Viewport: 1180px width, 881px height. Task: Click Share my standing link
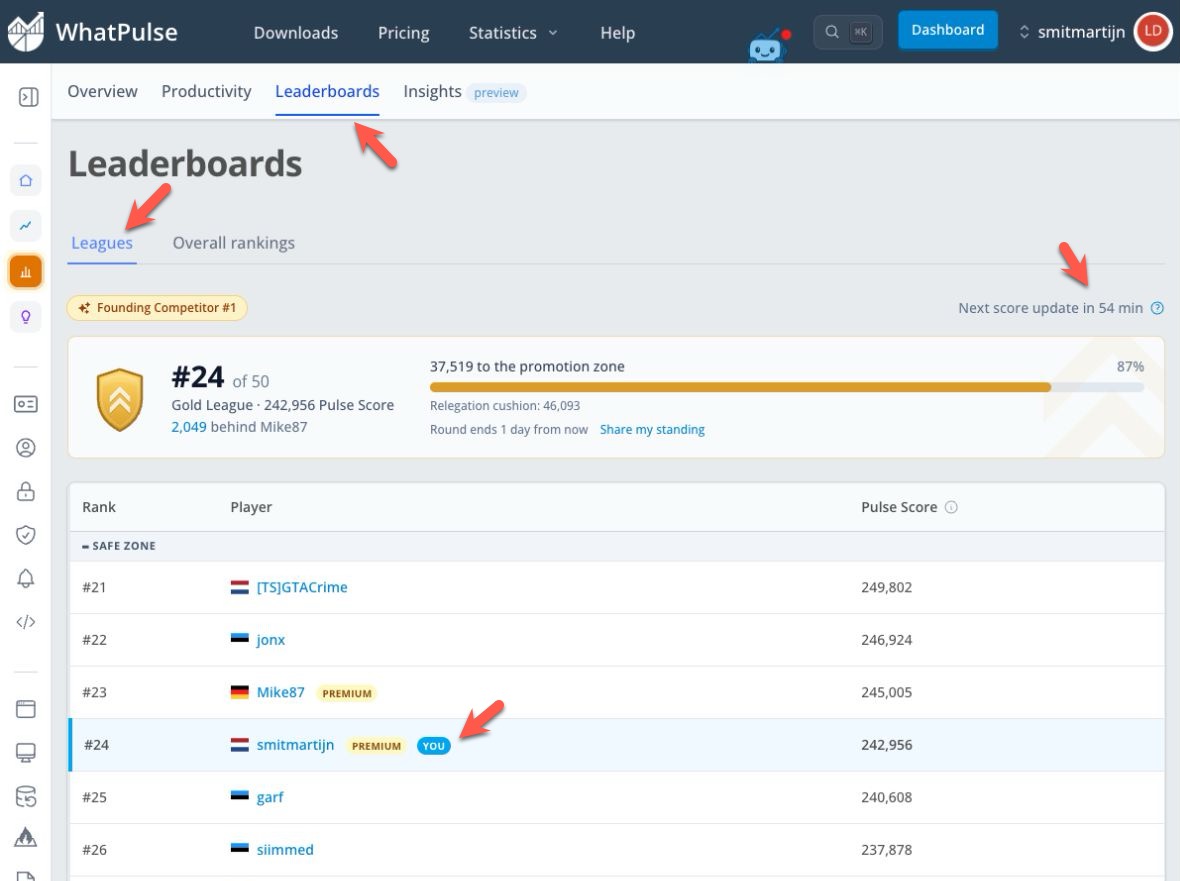(x=652, y=429)
